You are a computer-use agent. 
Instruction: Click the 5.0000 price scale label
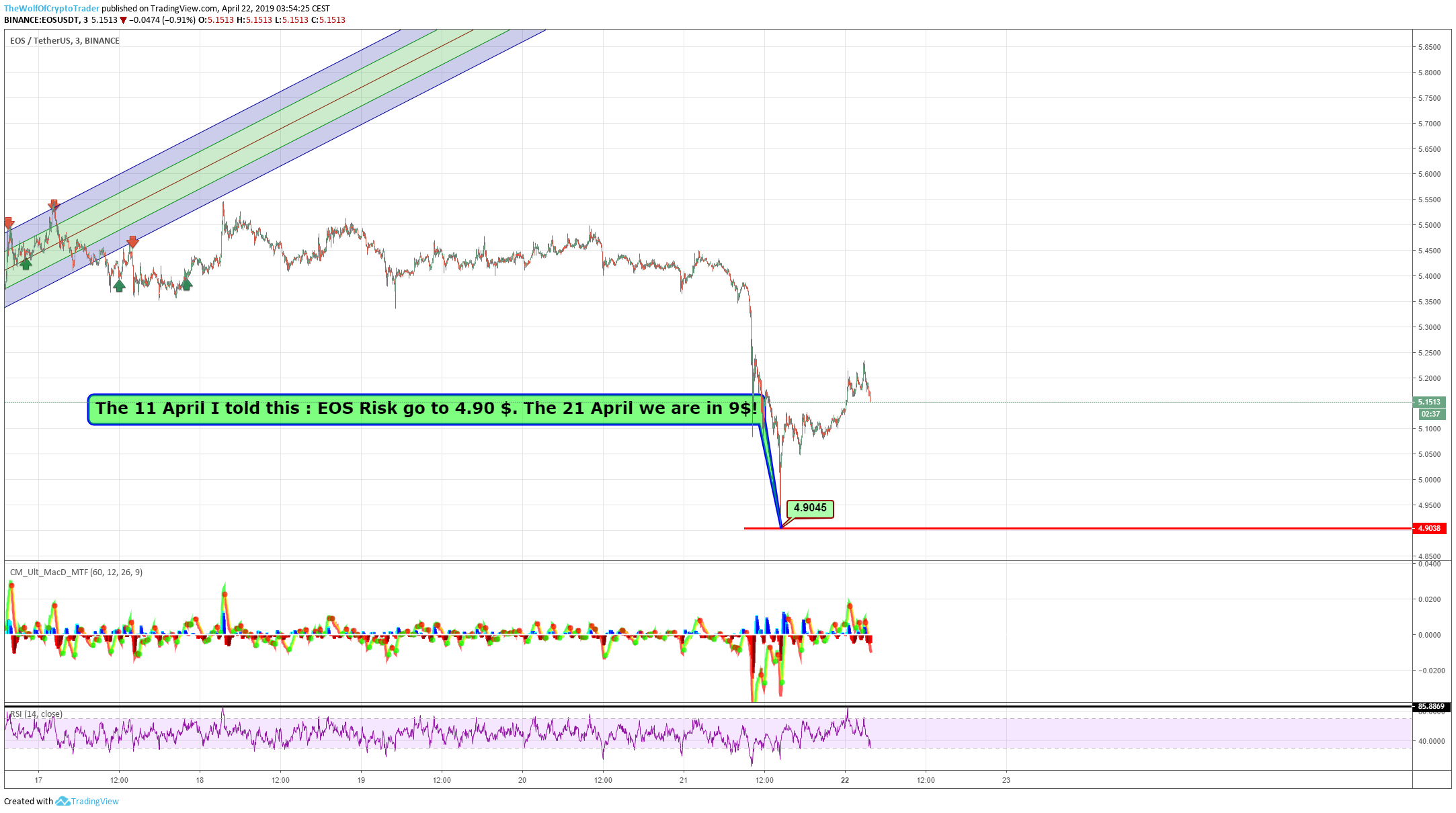[1429, 480]
